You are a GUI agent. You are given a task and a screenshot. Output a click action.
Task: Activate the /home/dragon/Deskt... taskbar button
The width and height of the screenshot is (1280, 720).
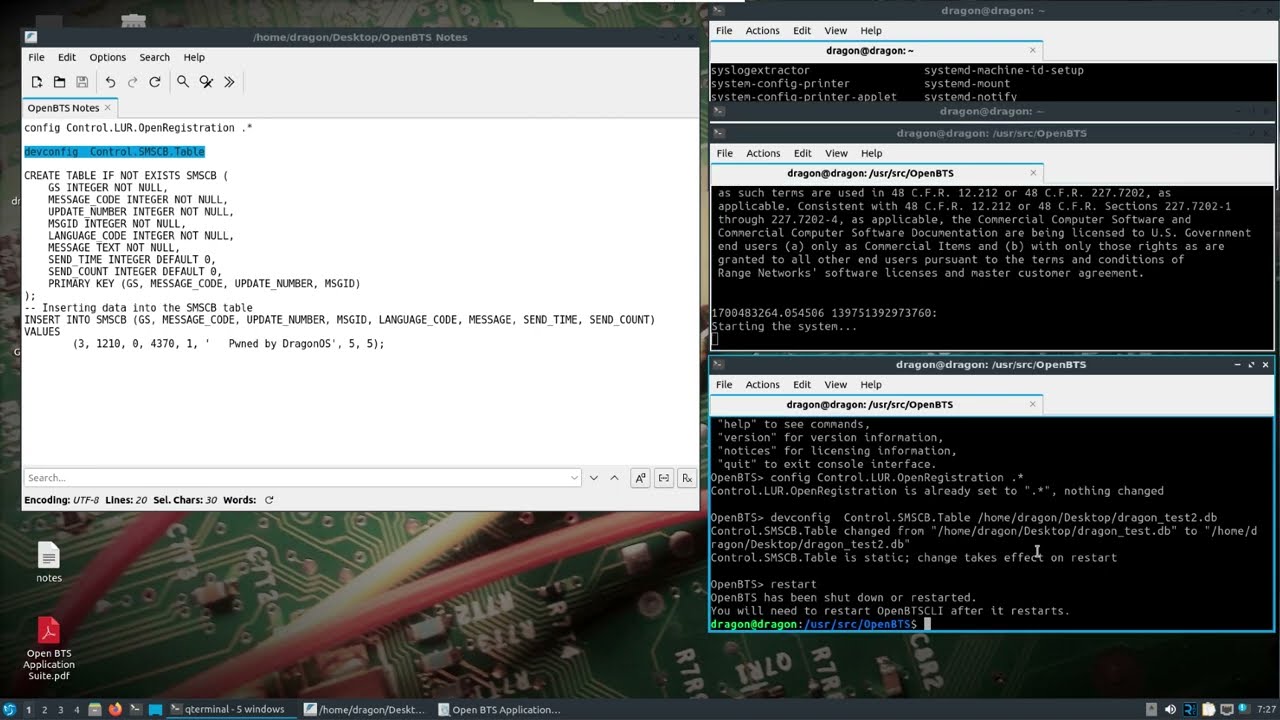[x=365, y=710]
